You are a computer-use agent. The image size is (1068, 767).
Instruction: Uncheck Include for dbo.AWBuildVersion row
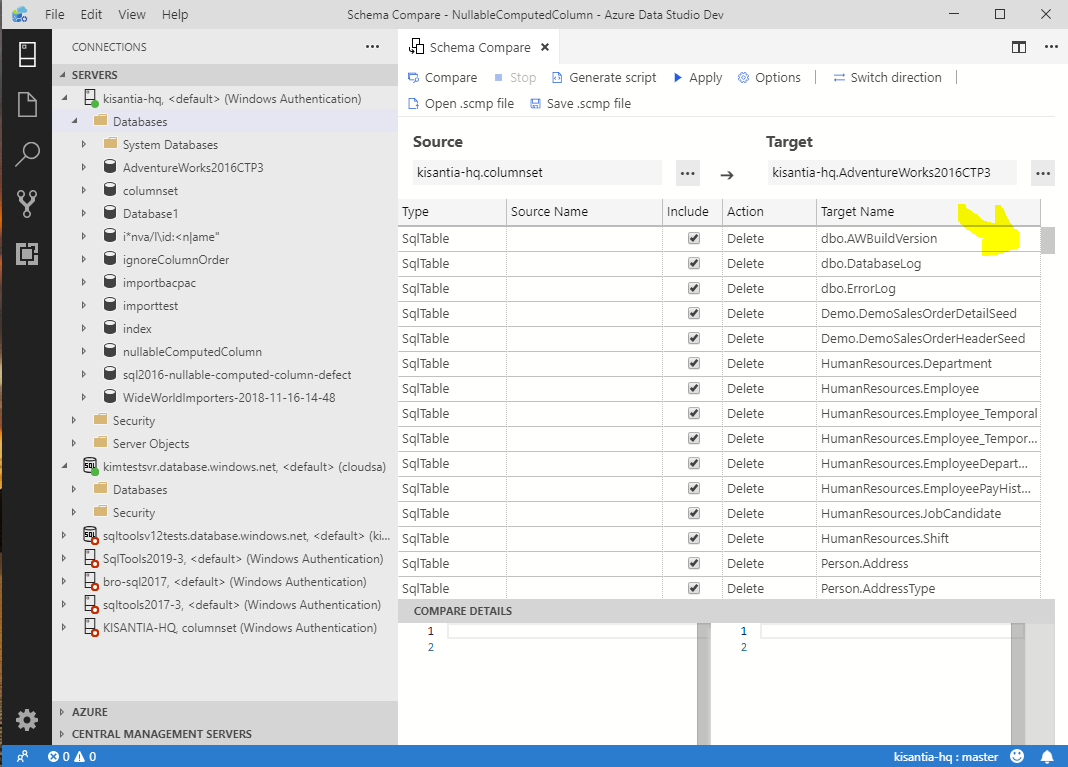pos(693,238)
